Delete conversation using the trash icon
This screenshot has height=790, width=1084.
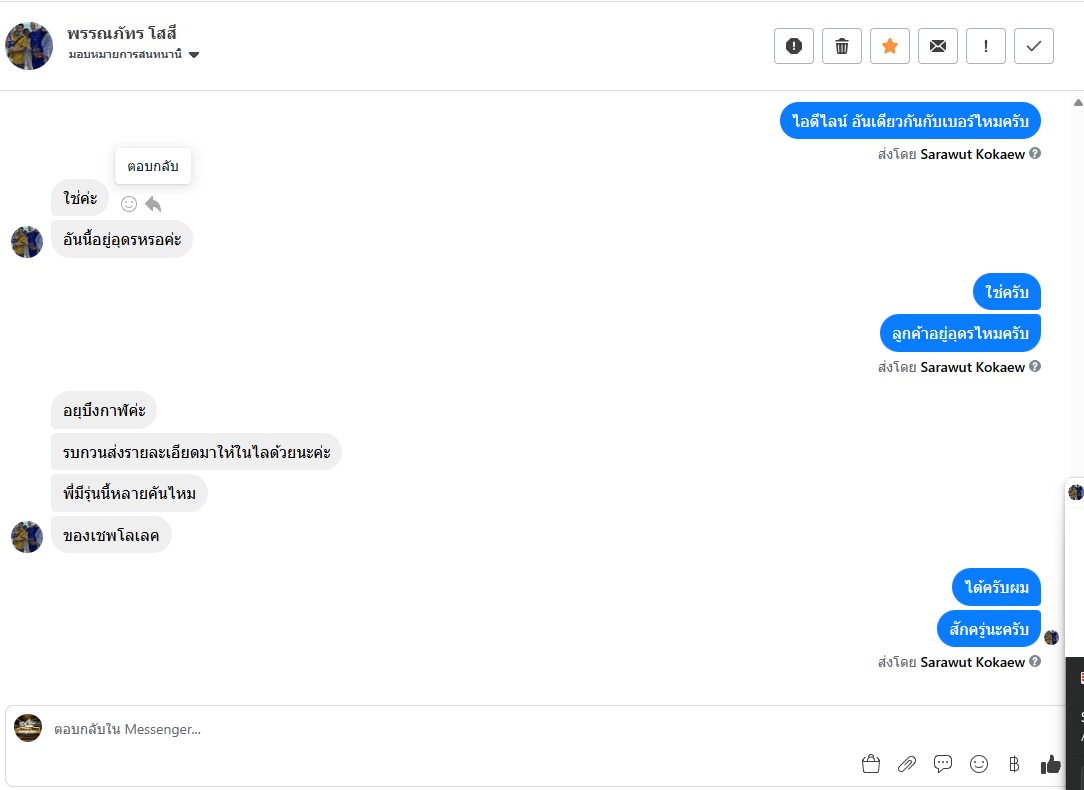(842, 46)
